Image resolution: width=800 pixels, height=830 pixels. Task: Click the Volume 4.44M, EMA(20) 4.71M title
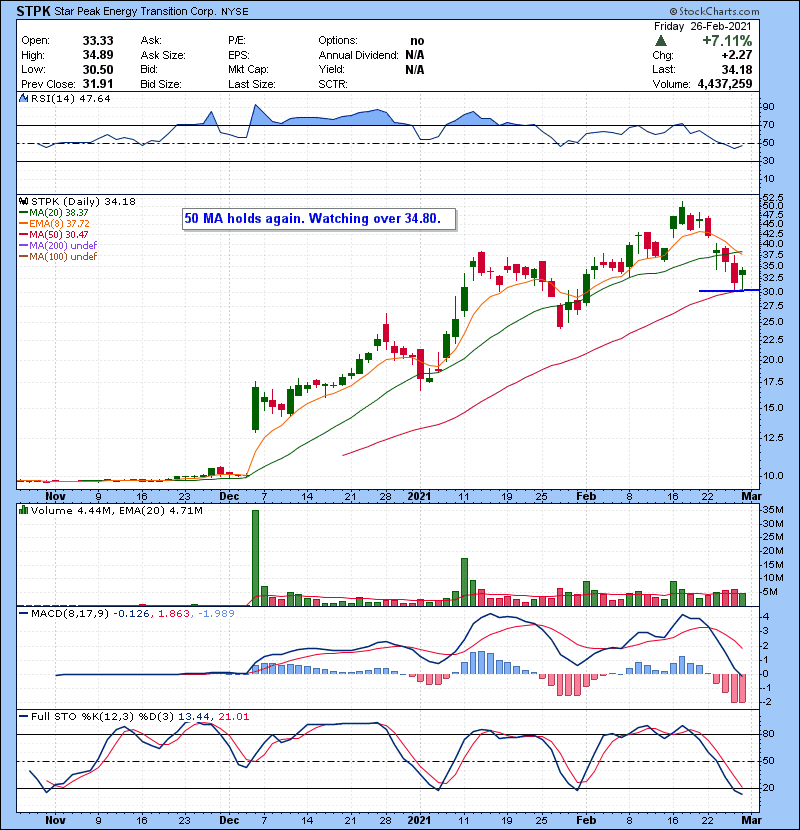[x=116, y=510]
